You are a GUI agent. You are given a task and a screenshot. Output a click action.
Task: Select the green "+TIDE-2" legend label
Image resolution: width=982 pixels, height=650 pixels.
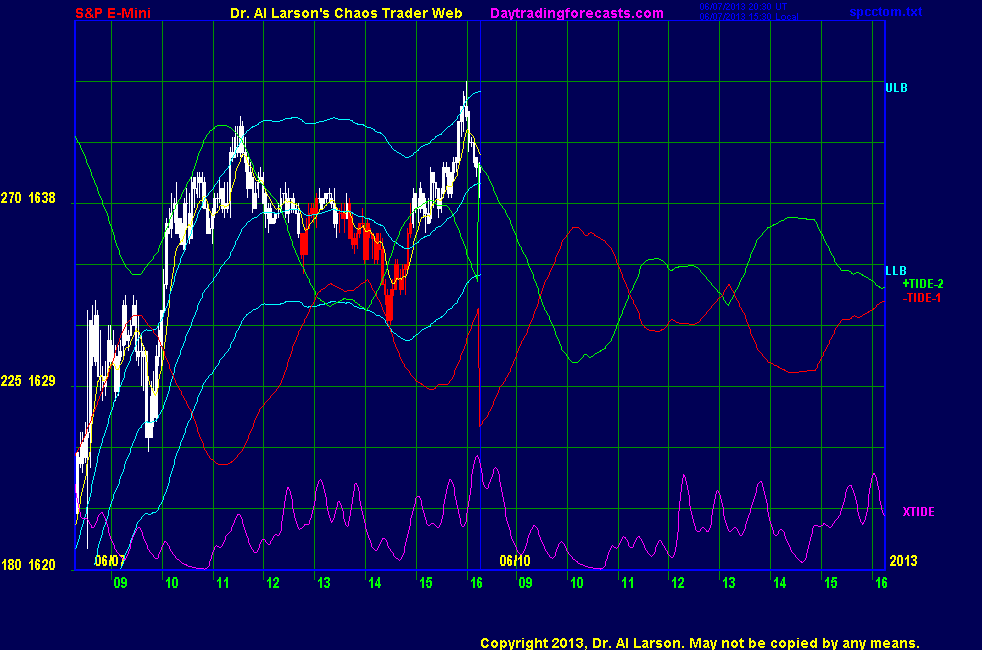(x=923, y=284)
